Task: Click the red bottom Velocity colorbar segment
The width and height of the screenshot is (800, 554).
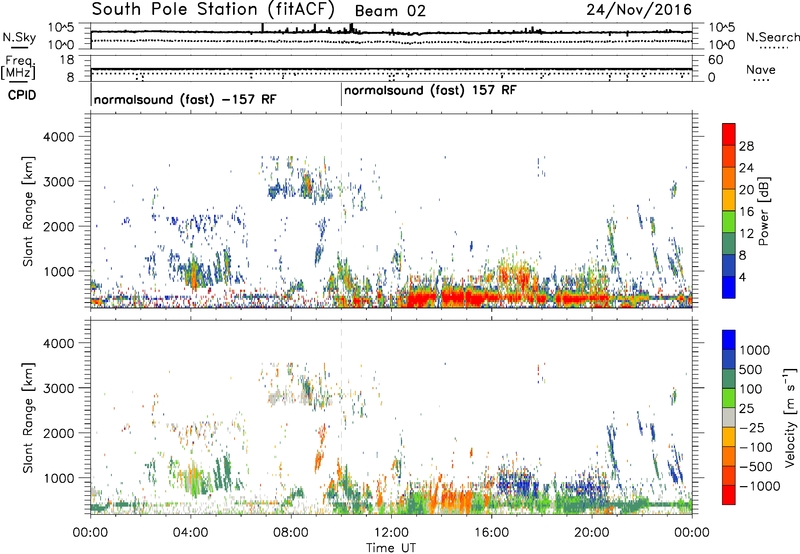Action: pos(729,495)
